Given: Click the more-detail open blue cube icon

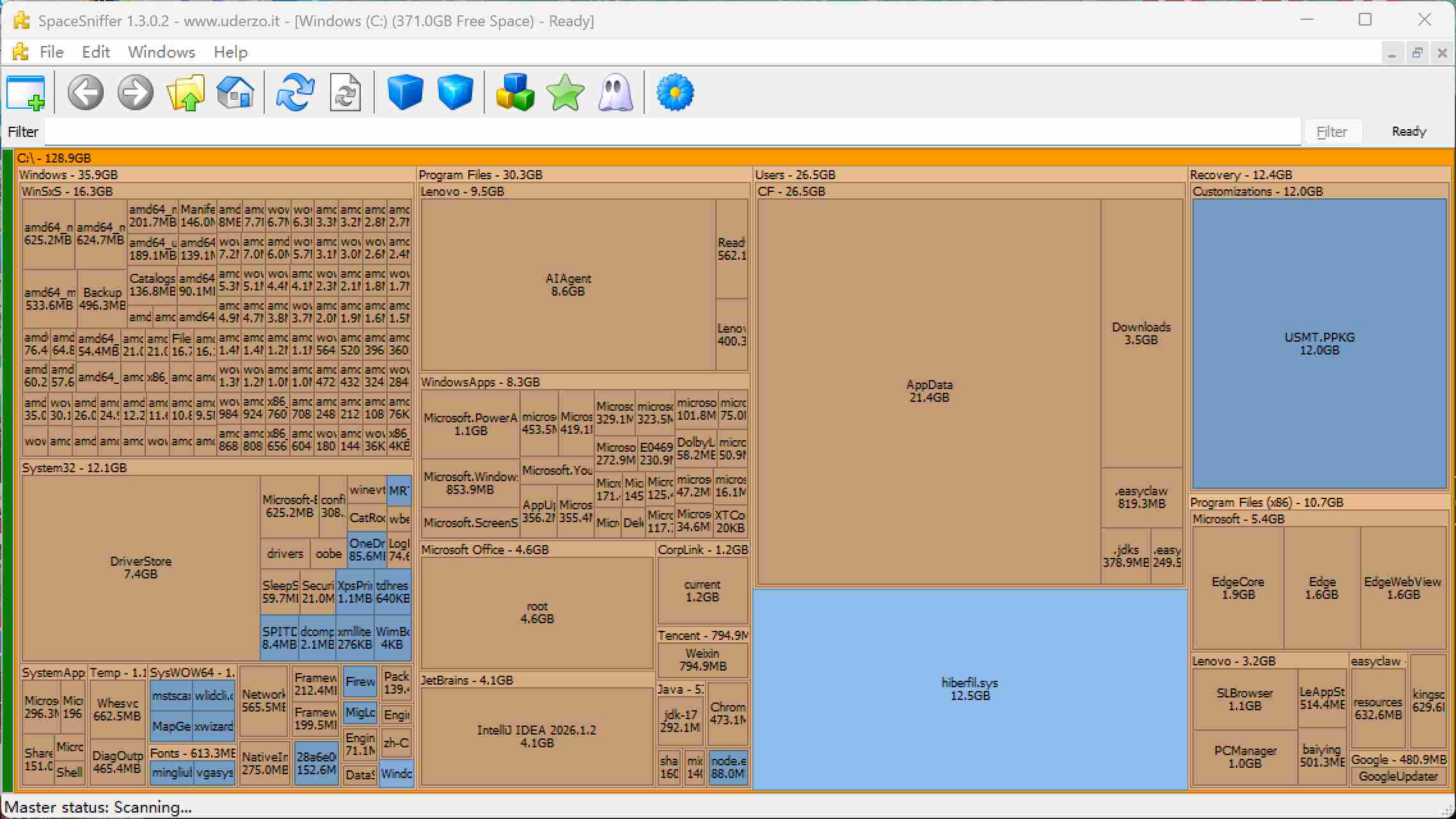Looking at the screenshot, I should pos(455,93).
